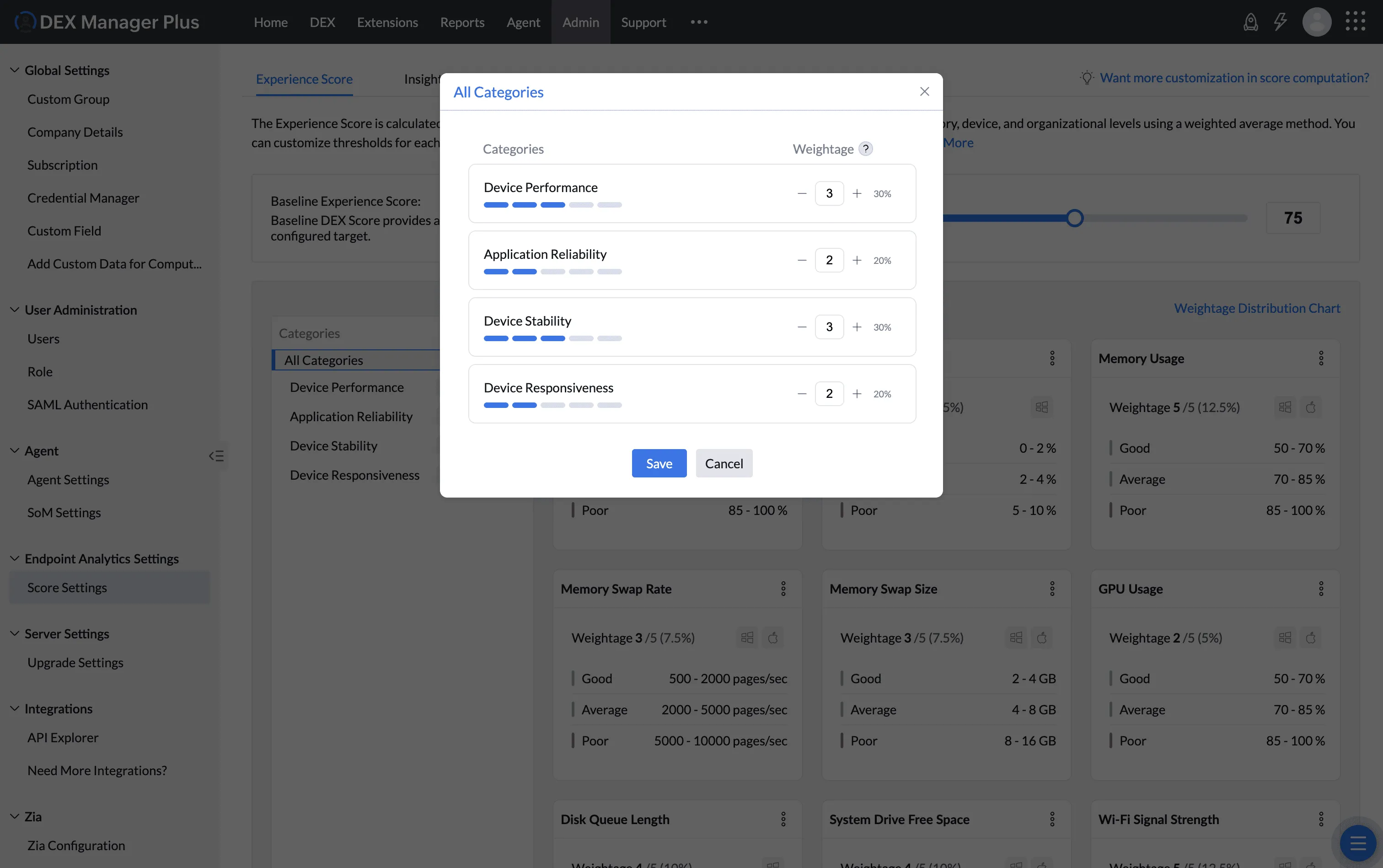Open the Agent top menu
This screenshot has width=1383, height=868.
click(x=523, y=22)
